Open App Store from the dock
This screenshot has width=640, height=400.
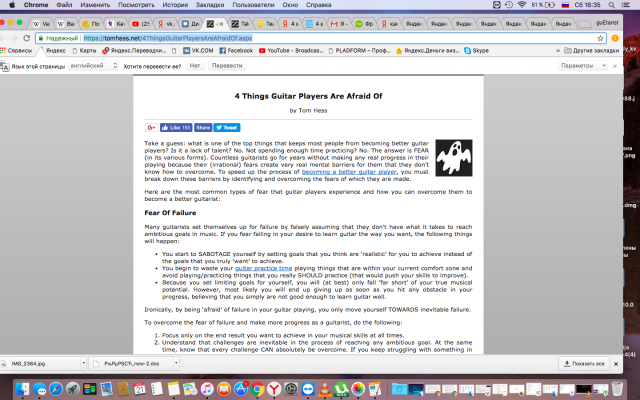(x=240, y=389)
